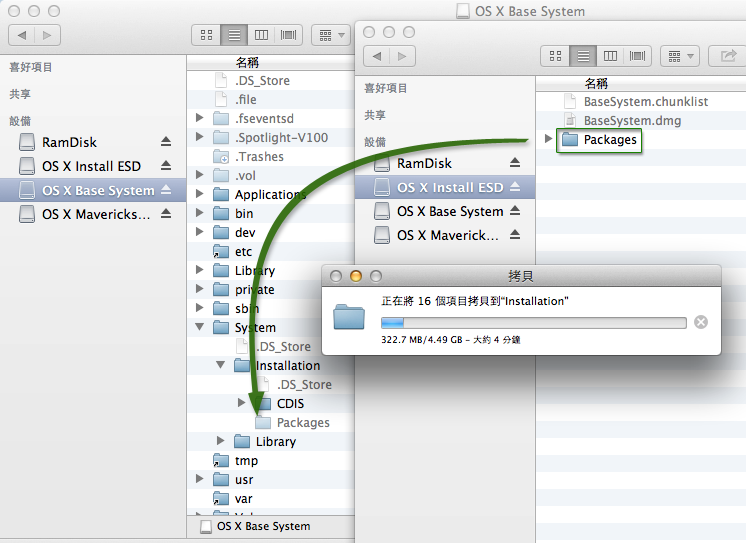Expand Library folder under System

(x=220, y=441)
